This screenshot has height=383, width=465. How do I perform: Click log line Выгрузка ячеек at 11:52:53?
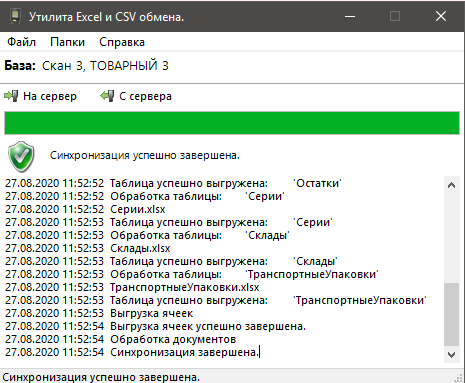(99, 313)
